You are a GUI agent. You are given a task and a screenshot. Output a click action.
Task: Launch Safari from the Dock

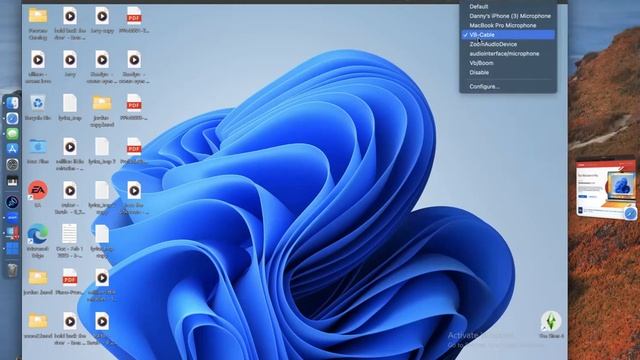click(x=12, y=118)
